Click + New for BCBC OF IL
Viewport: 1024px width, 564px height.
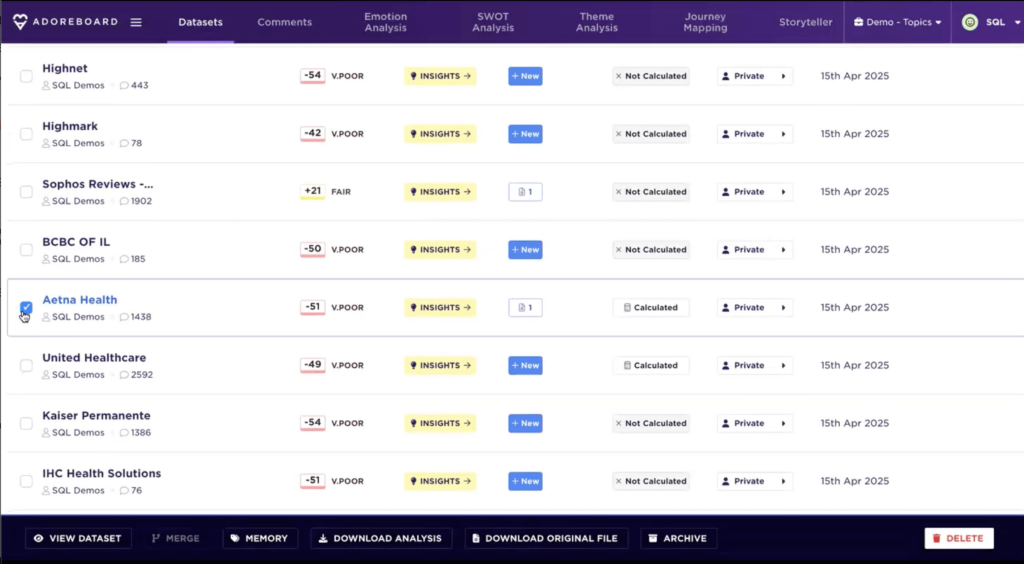(x=525, y=249)
